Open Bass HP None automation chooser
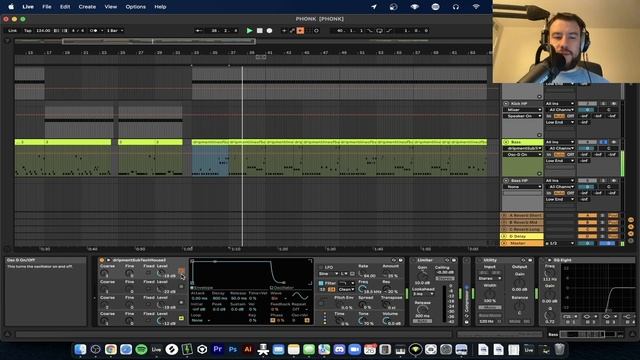640x360 pixels. click(x=522, y=187)
